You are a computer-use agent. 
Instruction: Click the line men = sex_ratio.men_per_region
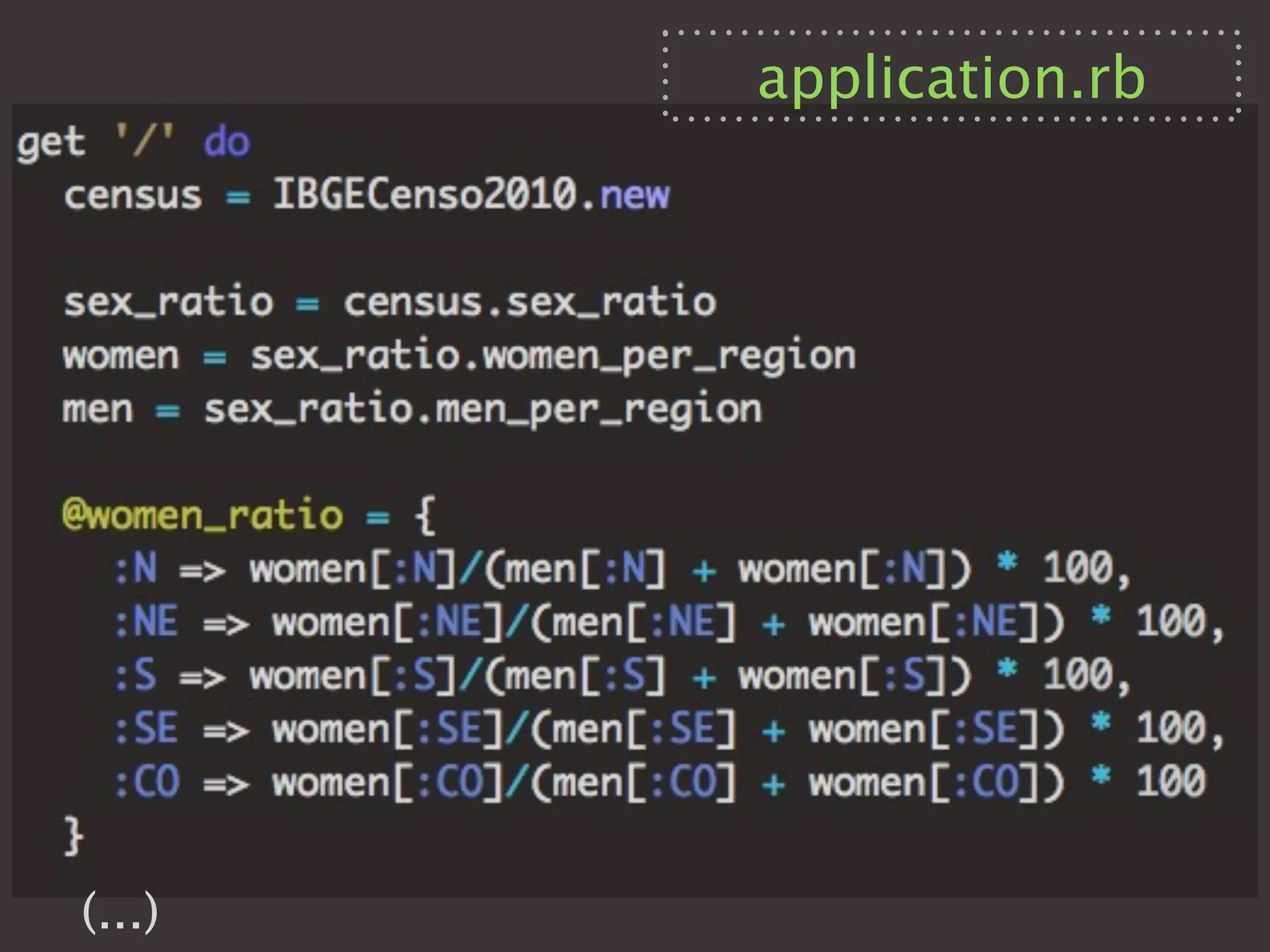412,411
